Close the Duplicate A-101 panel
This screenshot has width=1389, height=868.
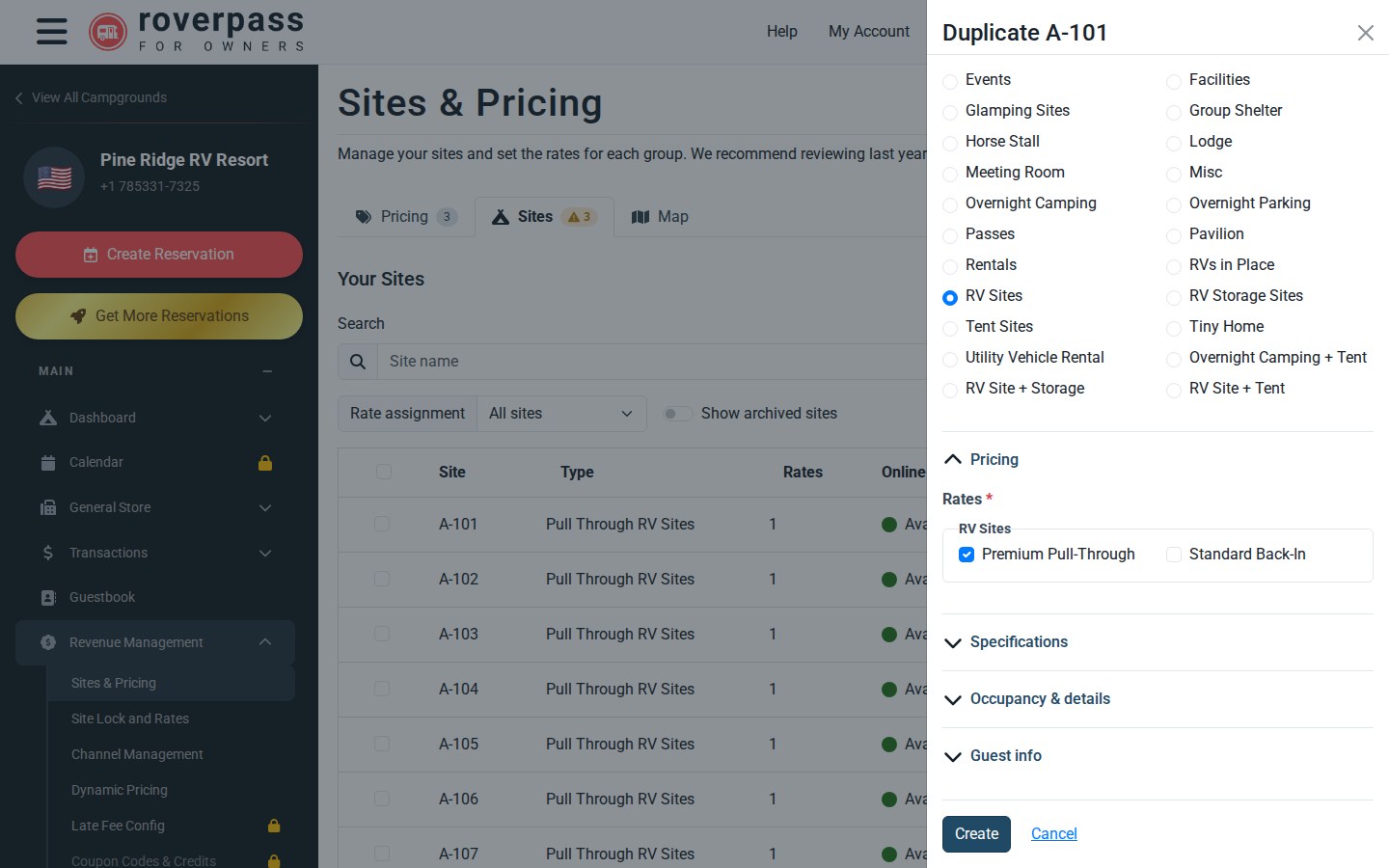(1366, 33)
